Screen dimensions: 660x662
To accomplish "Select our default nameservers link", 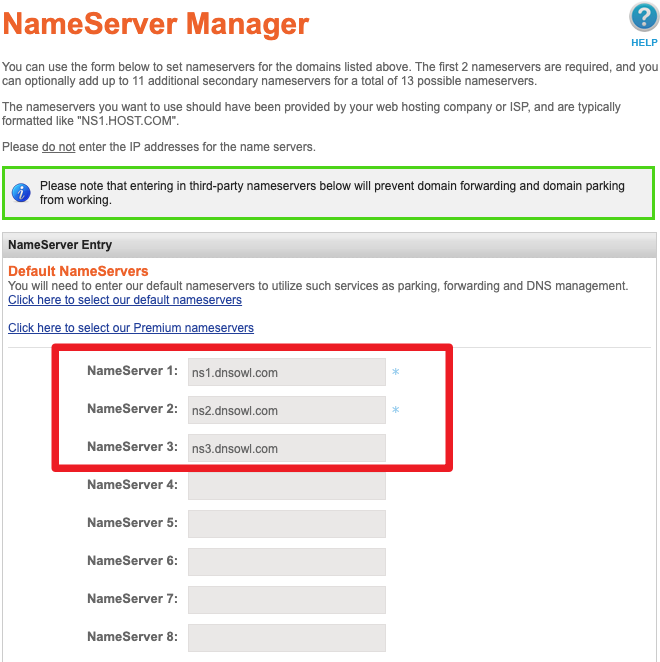I will (125, 300).
